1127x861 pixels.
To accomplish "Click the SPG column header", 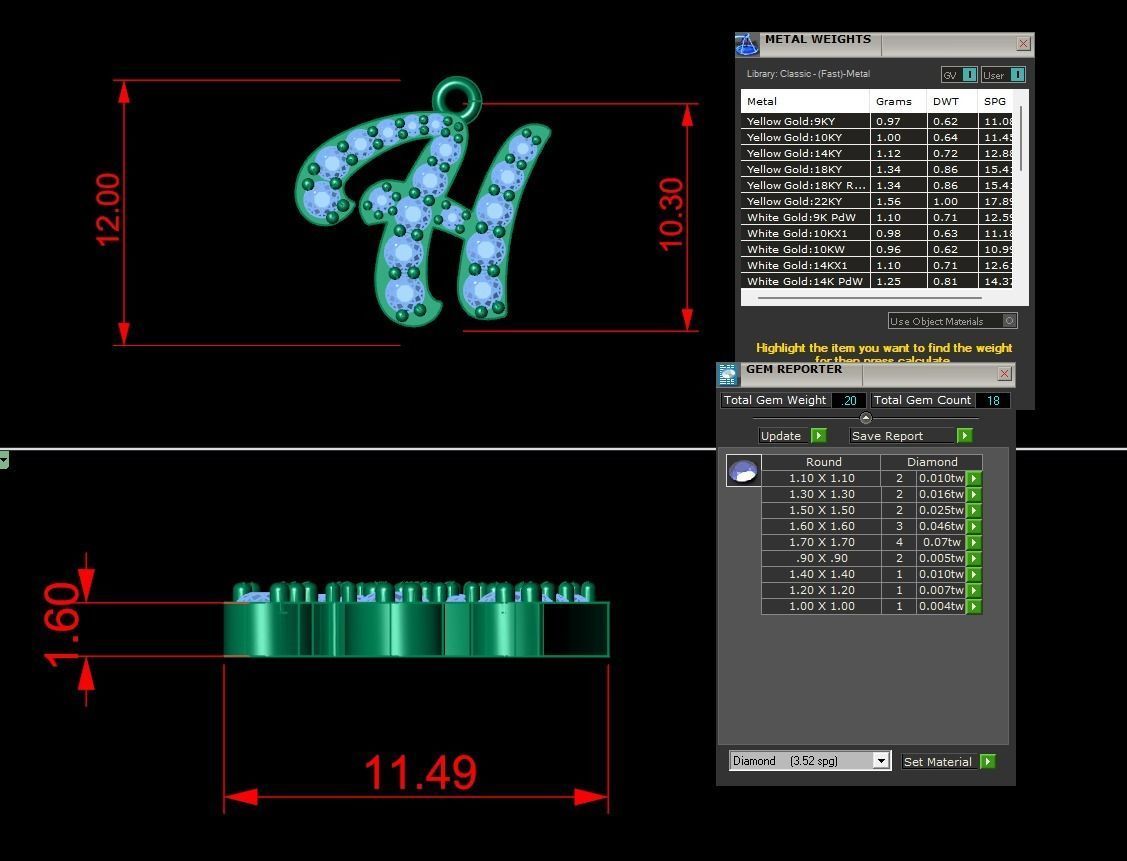I will [995, 101].
